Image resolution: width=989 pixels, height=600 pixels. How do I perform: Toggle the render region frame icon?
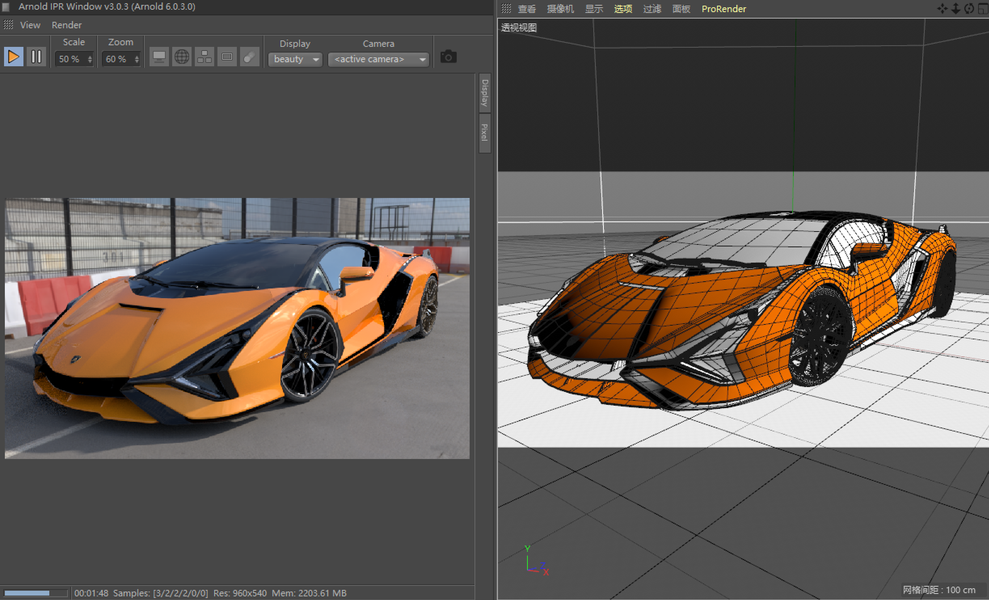pyautogui.click(x=227, y=57)
